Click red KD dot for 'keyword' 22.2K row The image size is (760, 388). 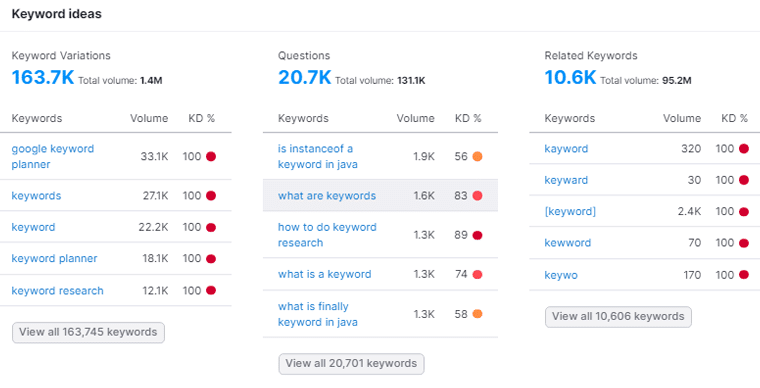(211, 227)
